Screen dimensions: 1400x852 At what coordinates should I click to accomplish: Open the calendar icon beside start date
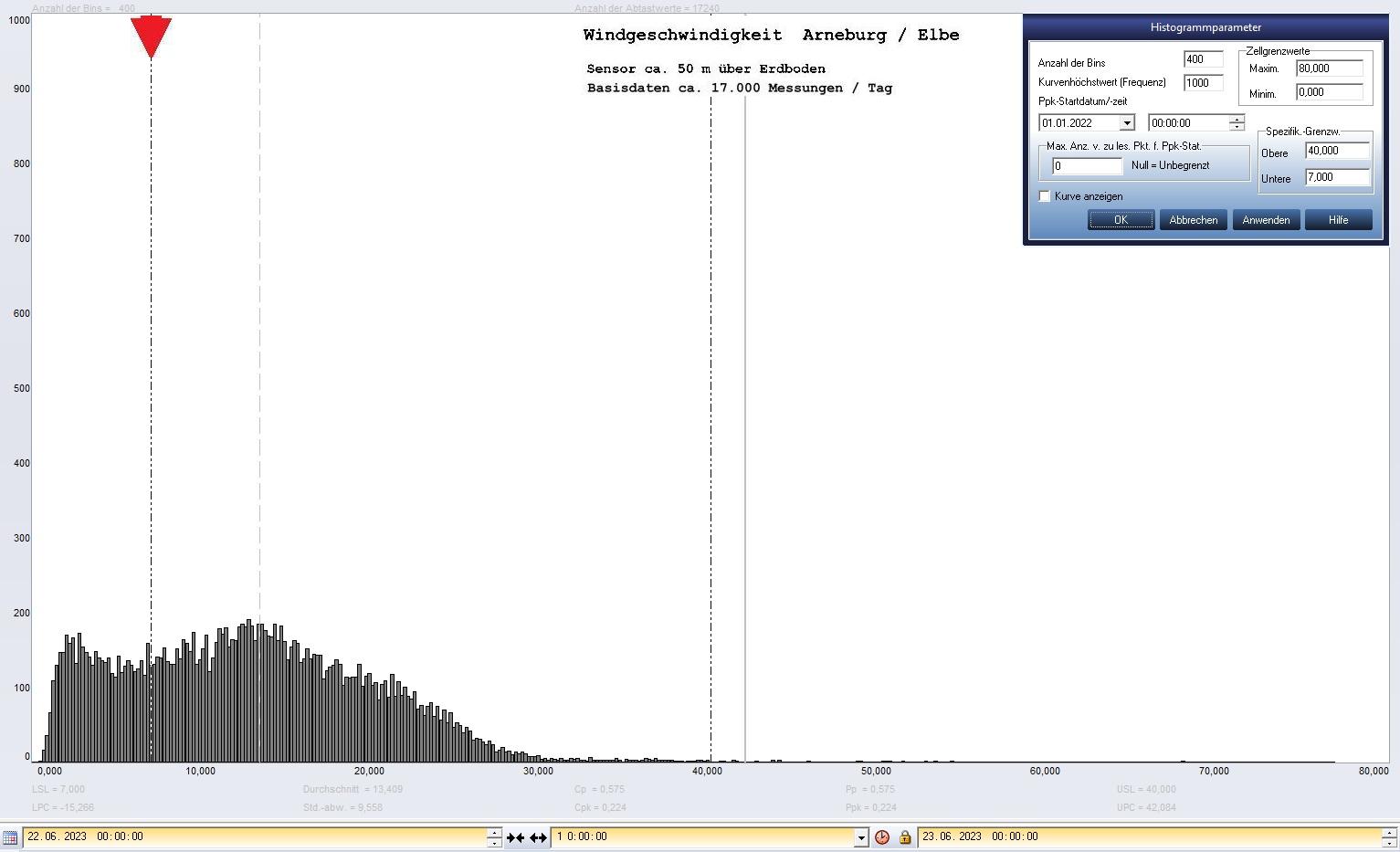(x=10, y=836)
